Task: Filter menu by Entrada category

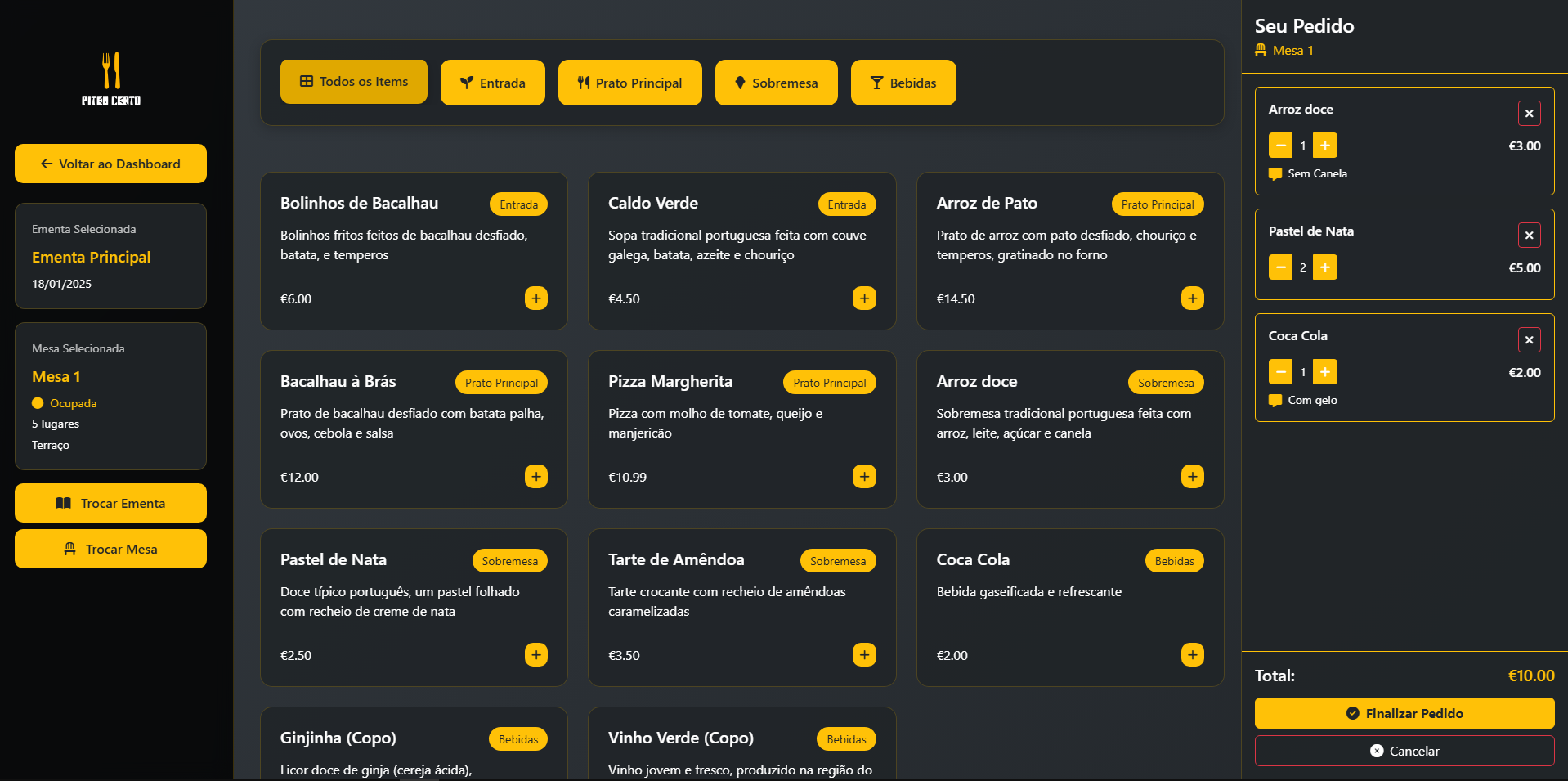Action: point(492,83)
